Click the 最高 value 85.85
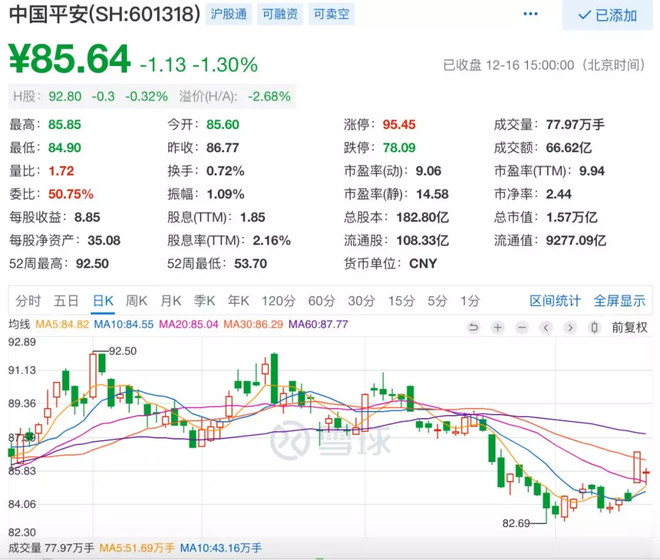 [64, 125]
